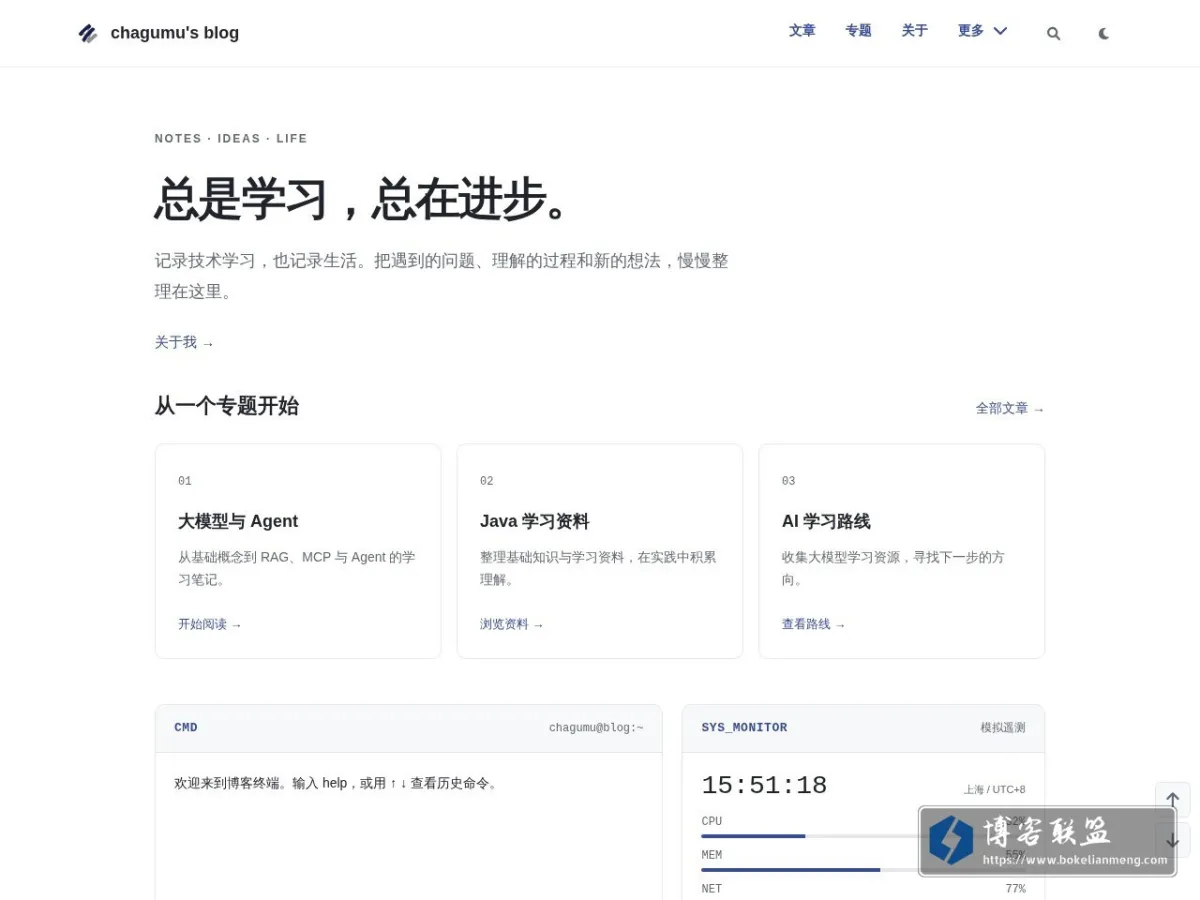Click the 浏览资料 link
The width and height of the screenshot is (1200, 900).
(512, 624)
